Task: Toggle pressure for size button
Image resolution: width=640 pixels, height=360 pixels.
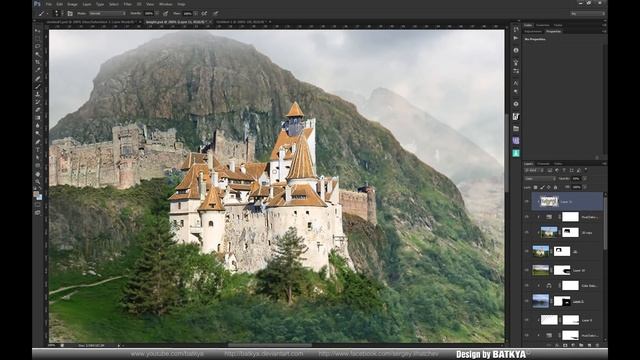Action: pos(216,13)
